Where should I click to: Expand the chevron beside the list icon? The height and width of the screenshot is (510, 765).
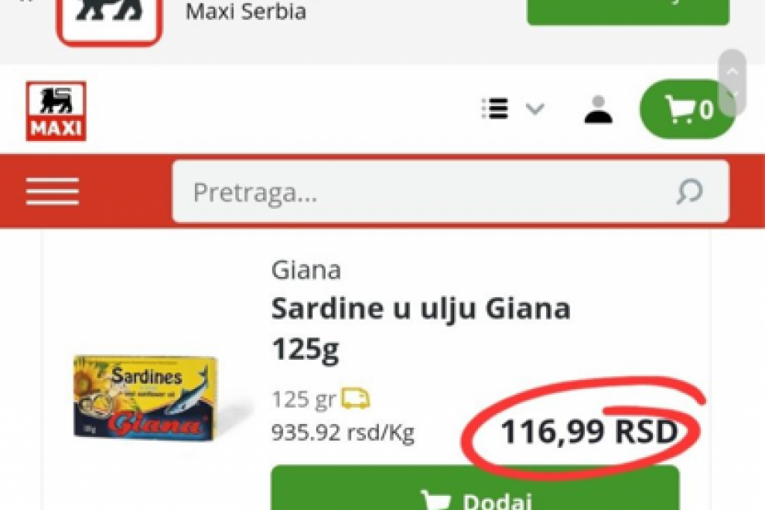click(535, 109)
